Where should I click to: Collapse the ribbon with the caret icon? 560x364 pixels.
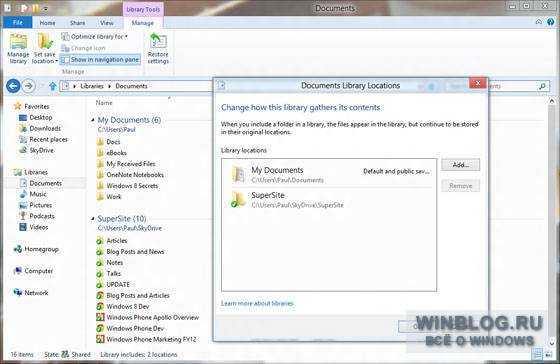pos(539,22)
